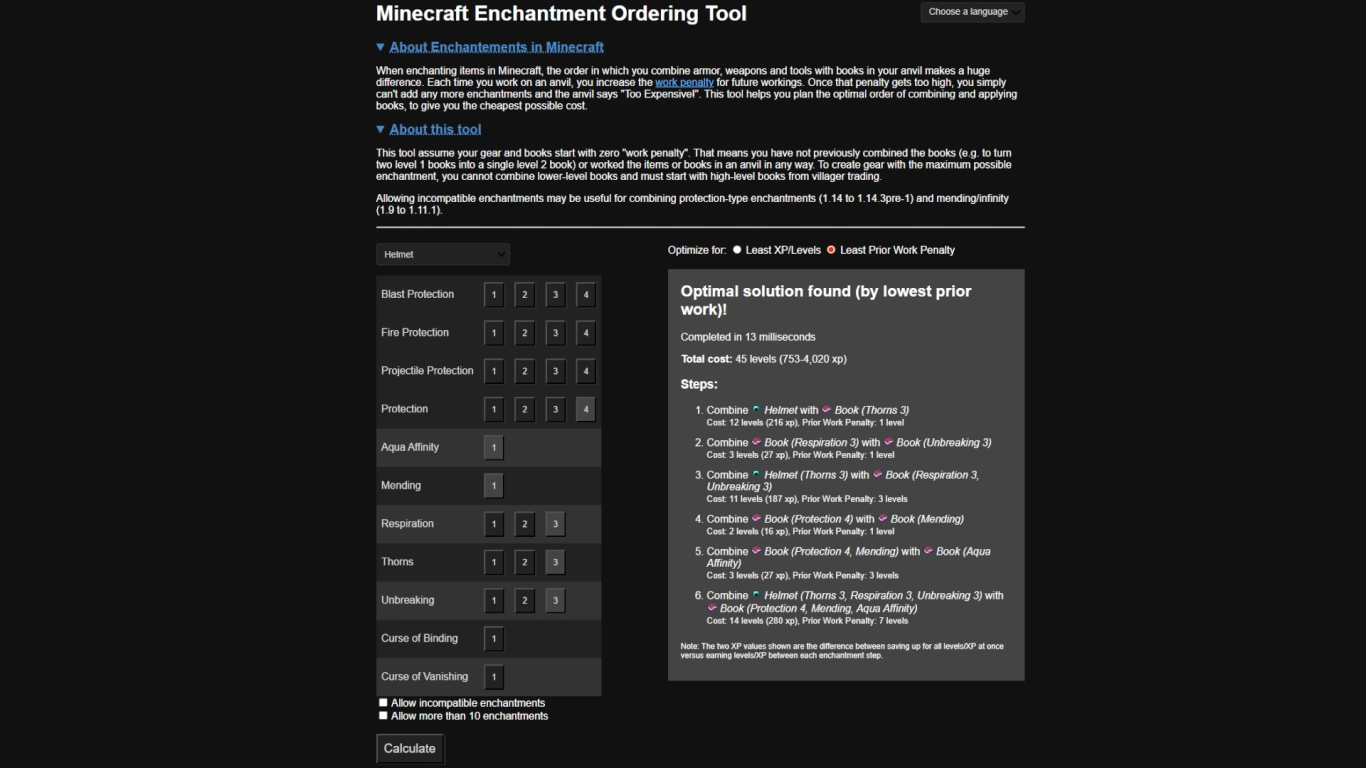Enable Allow more than 10 enchantments
The width and height of the screenshot is (1366, 768).
point(383,715)
